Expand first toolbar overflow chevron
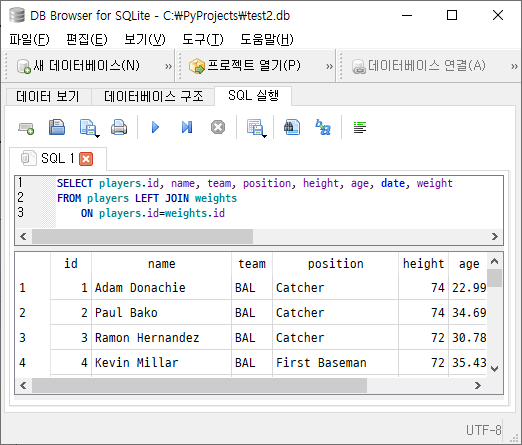 (x=168, y=66)
